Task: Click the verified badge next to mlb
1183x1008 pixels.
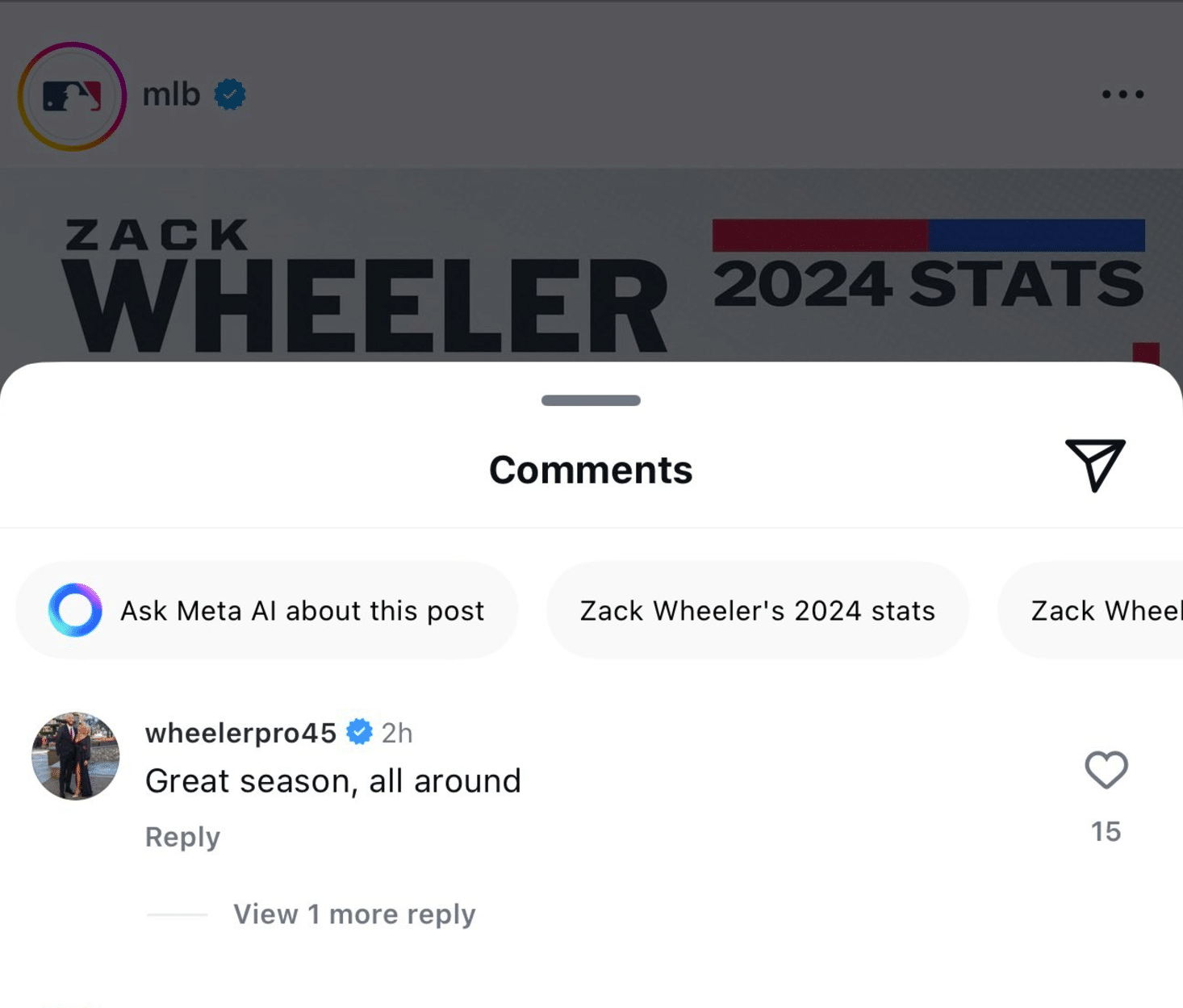Action: click(230, 94)
